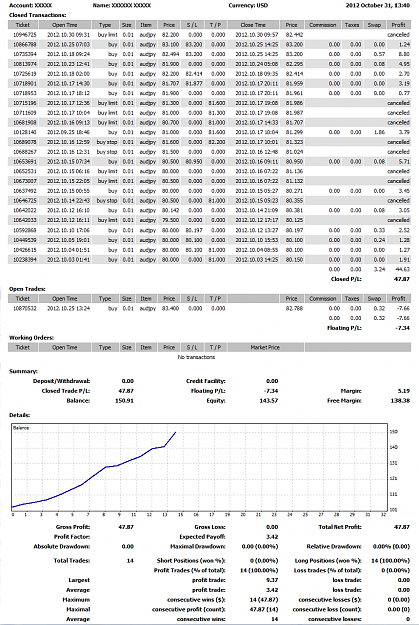Viewport: 419px width, 625px height.
Task: Select ticket number 10866788
Action: click(25, 44)
